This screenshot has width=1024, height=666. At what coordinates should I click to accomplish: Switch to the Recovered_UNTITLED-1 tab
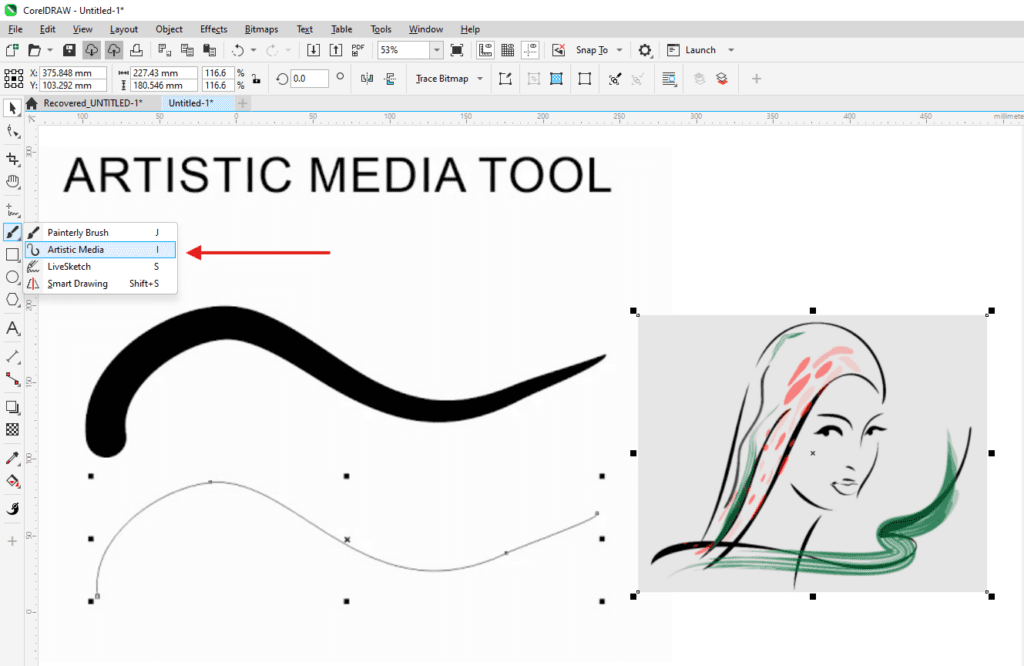pos(92,103)
